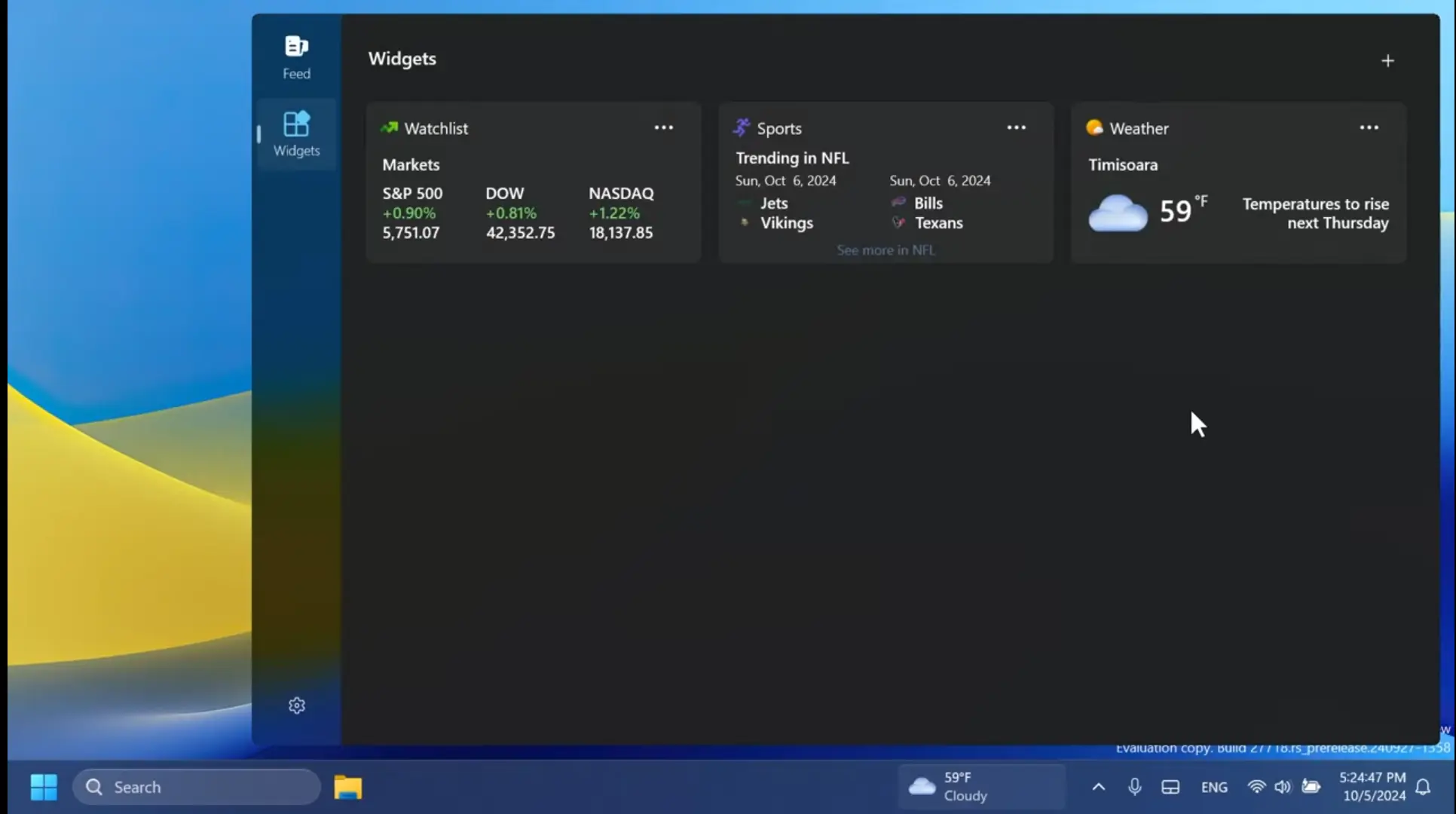
Task: Click the 59 temperature reading
Action: click(x=1175, y=211)
